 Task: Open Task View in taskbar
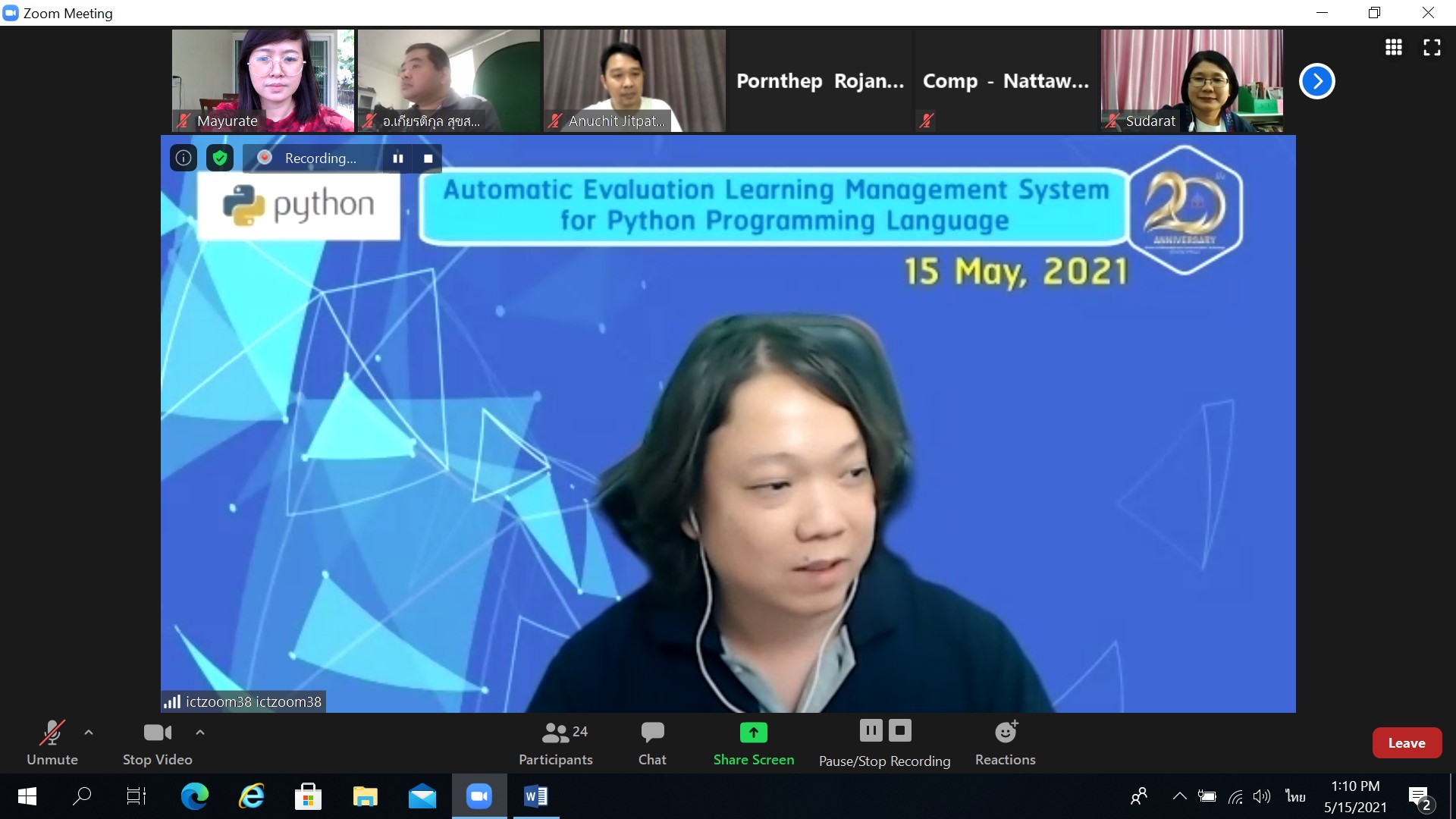click(136, 796)
